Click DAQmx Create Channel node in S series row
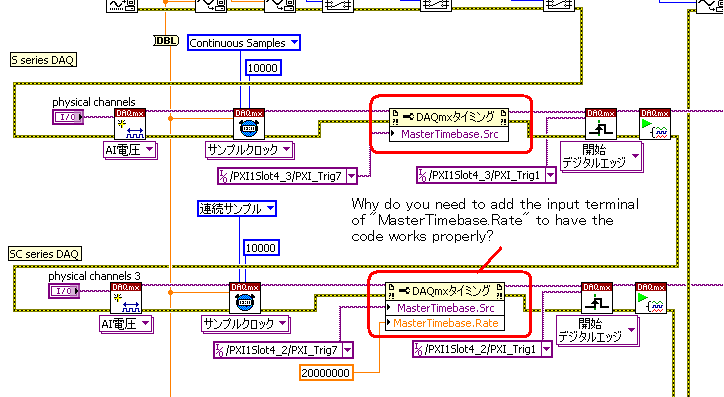 [x=130, y=124]
